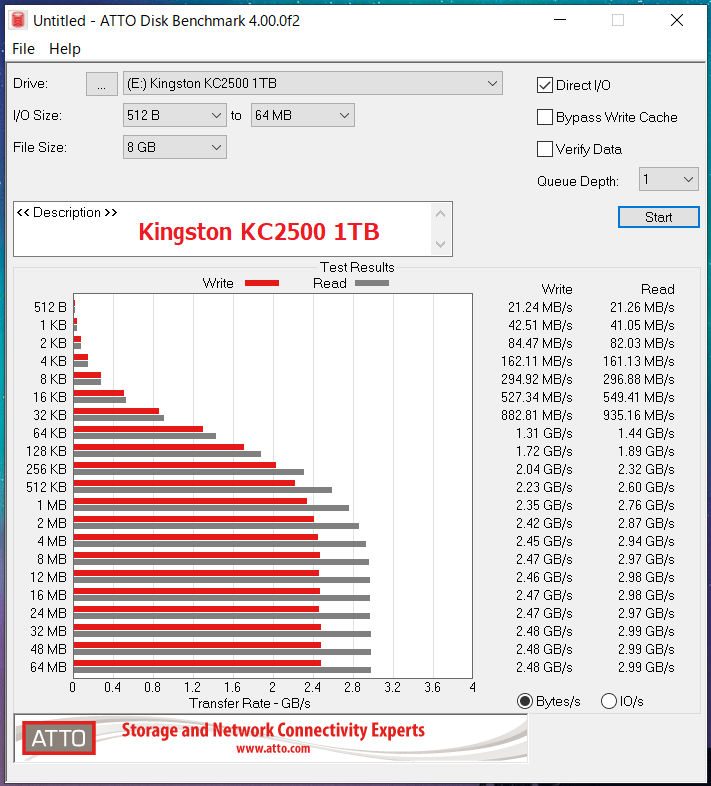Enable Bypass Write Cache checkbox
This screenshot has width=711, height=786.
pyautogui.click(x=545, y=117)
